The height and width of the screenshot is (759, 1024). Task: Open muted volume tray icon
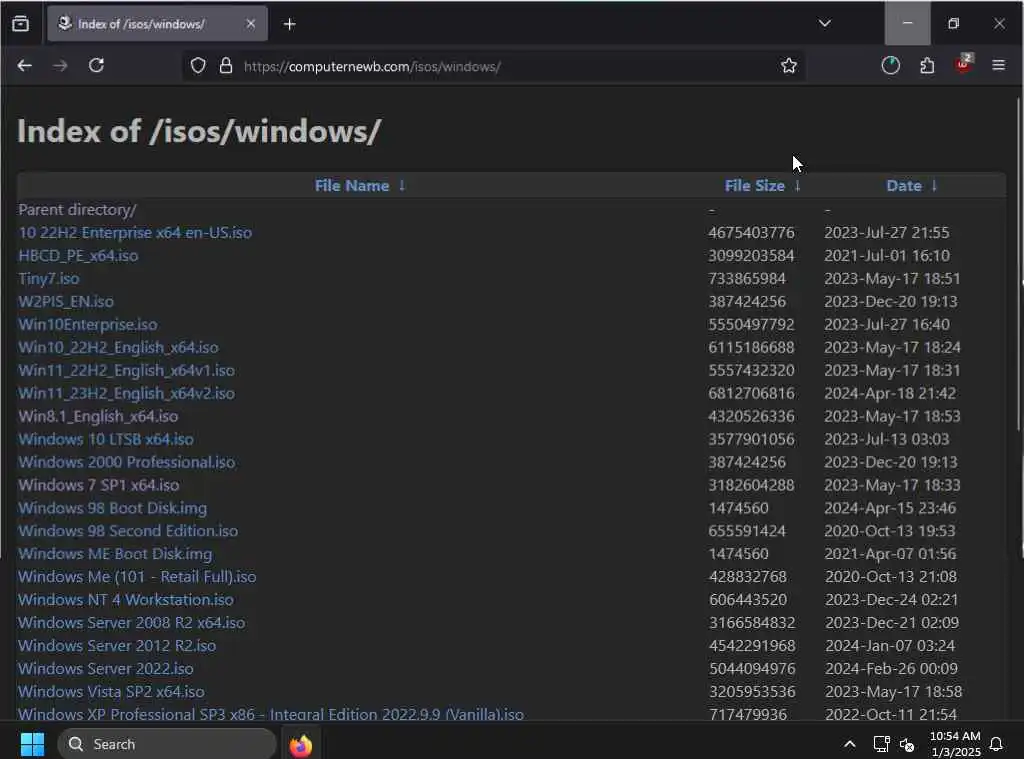coord(907,744)
